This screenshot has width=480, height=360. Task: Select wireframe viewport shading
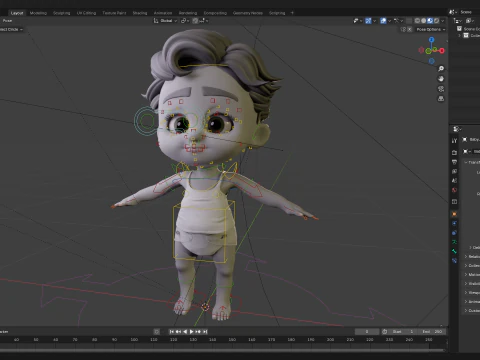tap(418, 21)
